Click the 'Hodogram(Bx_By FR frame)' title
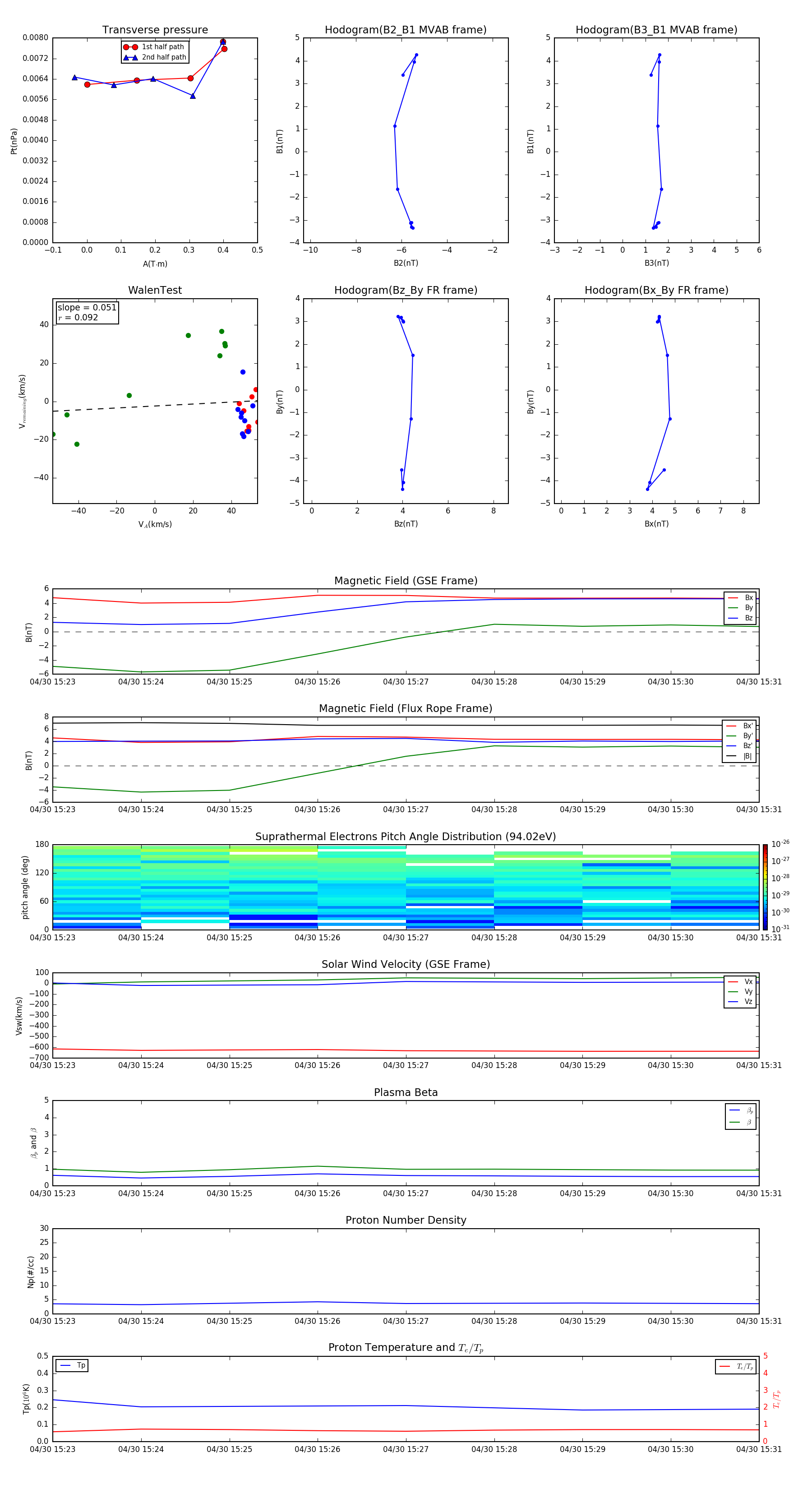The width and height of the screenshot is (812, 1489). [x=656, y=290]
